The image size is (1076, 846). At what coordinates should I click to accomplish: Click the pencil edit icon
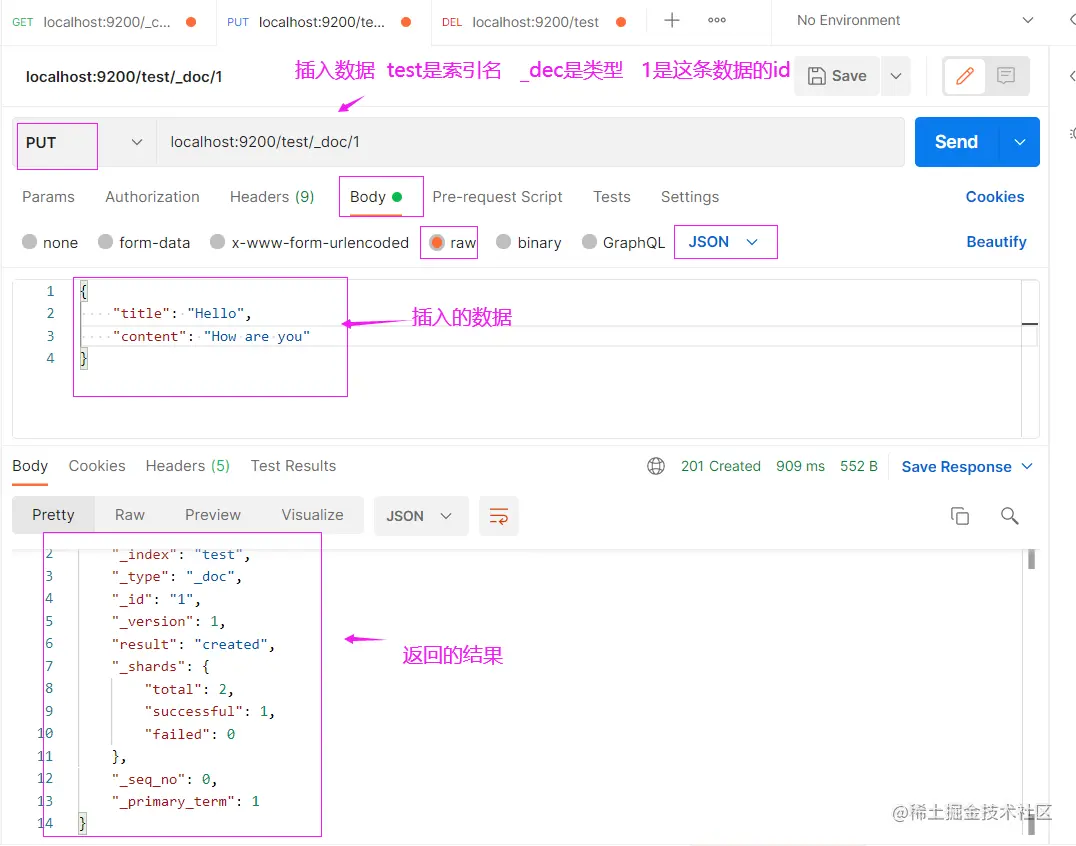click(x=965, y=75)
